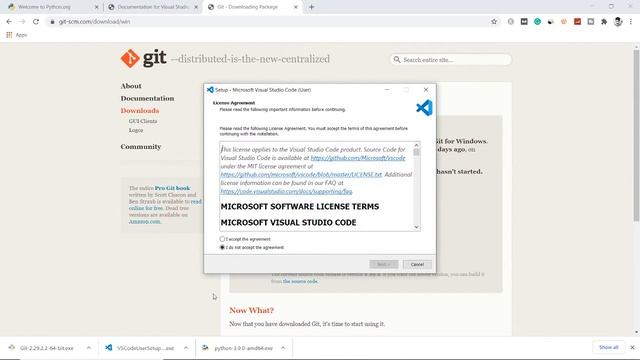The image size is (640, 360).
Task: Expand options for VSCodeUserSetup download
Action: [186, 348]
